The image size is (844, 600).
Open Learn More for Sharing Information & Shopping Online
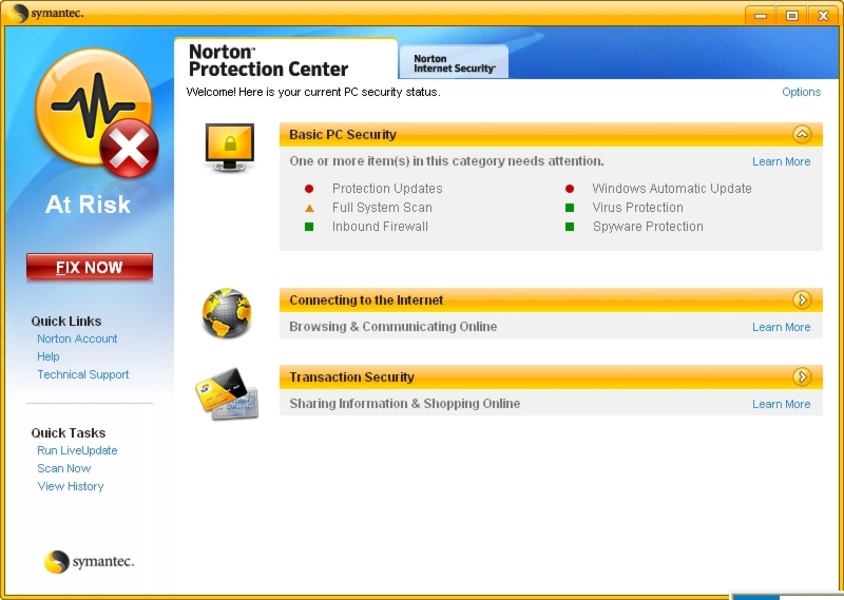(781, 404)
